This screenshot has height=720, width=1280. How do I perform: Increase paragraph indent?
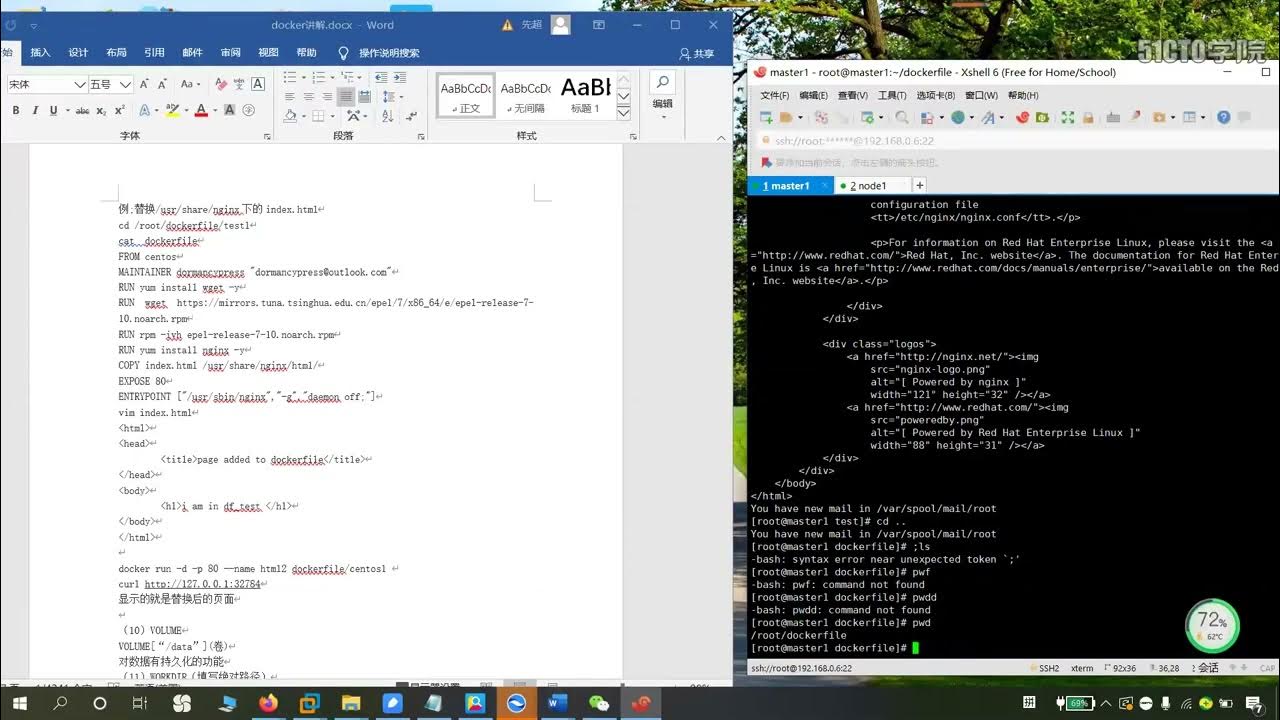(x=400, y=77)
